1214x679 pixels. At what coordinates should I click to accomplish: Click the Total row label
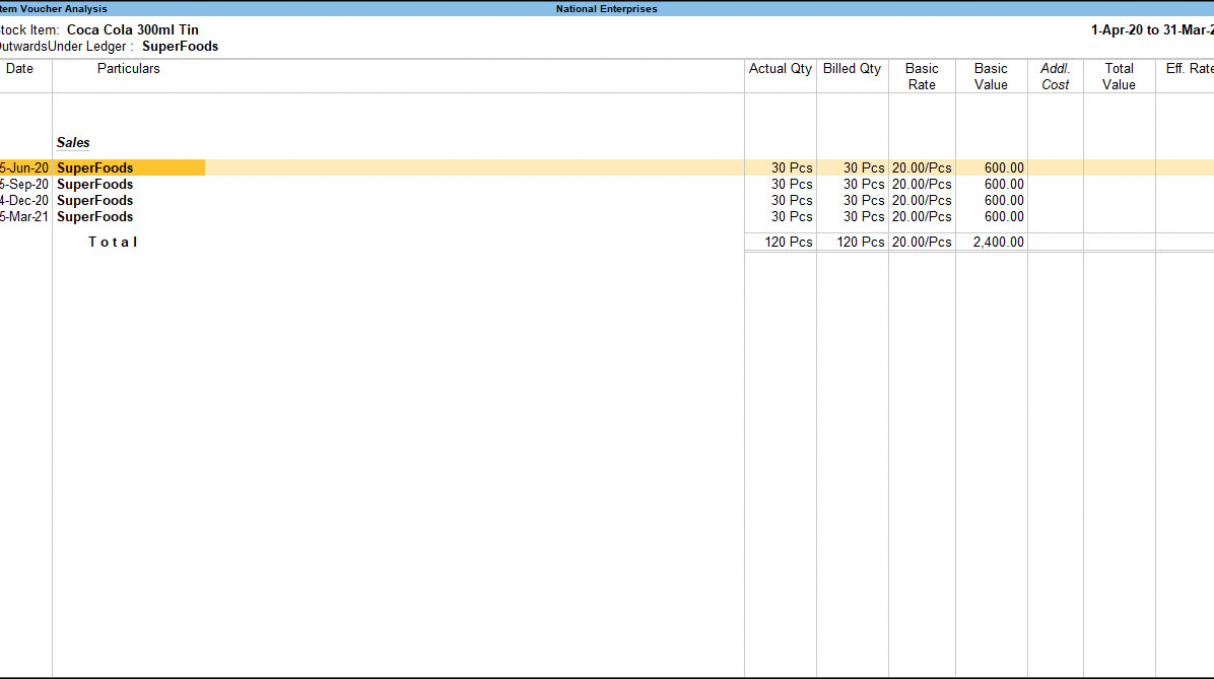(x=112, y=242)
